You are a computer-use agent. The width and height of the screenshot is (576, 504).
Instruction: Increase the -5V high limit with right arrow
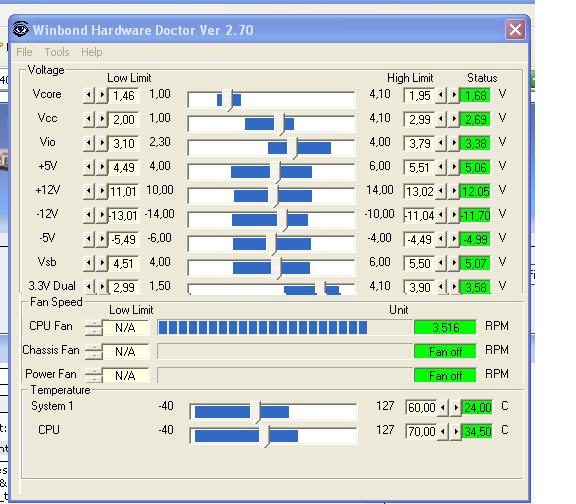click(x=454, y=240)
